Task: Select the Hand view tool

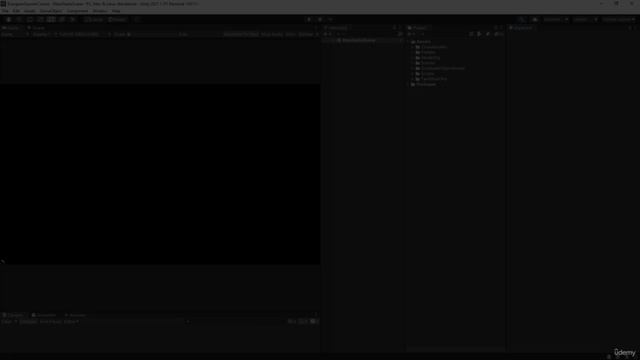Action: 8,20
